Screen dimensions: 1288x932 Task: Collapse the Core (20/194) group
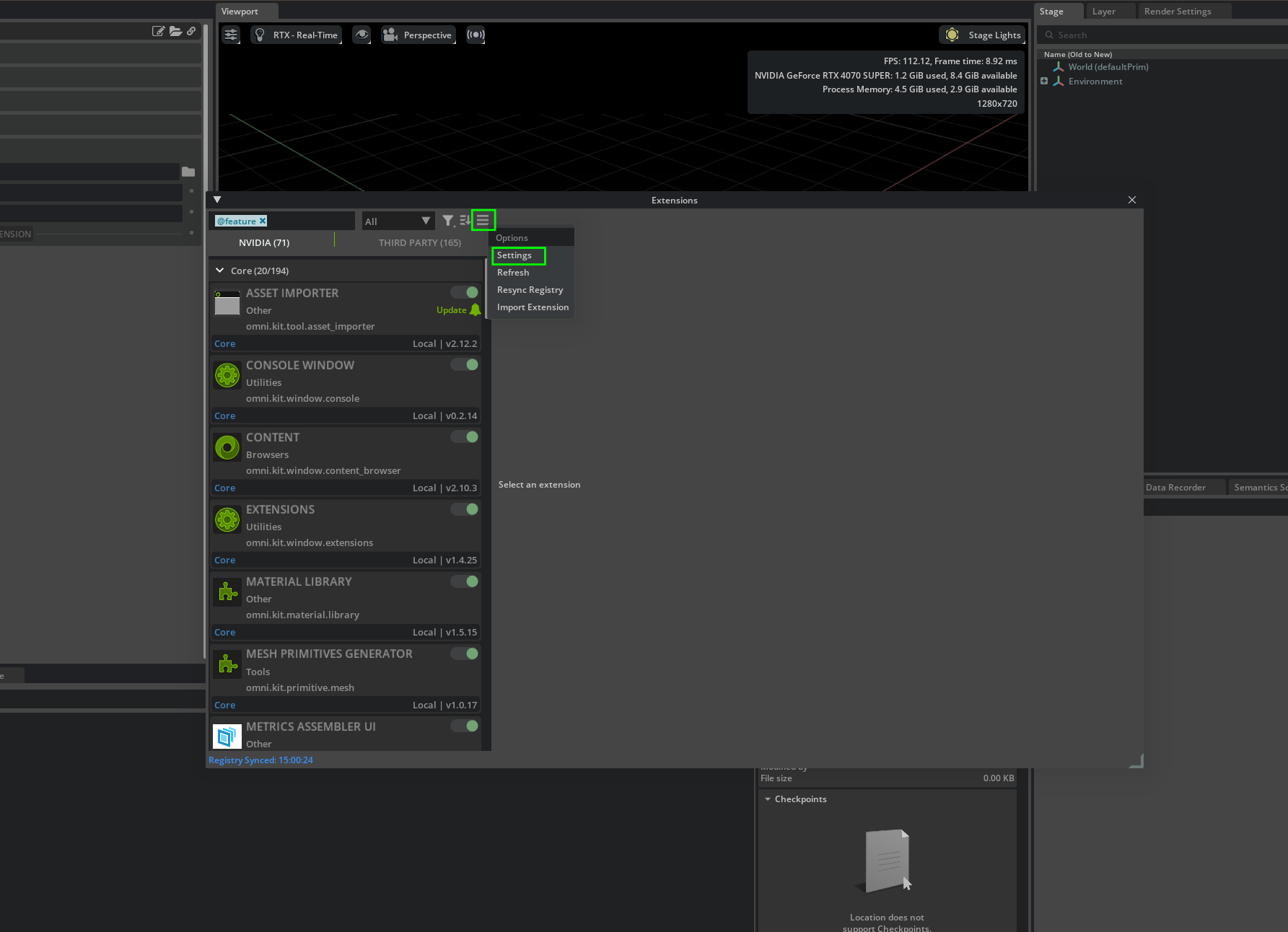point(220,271)
